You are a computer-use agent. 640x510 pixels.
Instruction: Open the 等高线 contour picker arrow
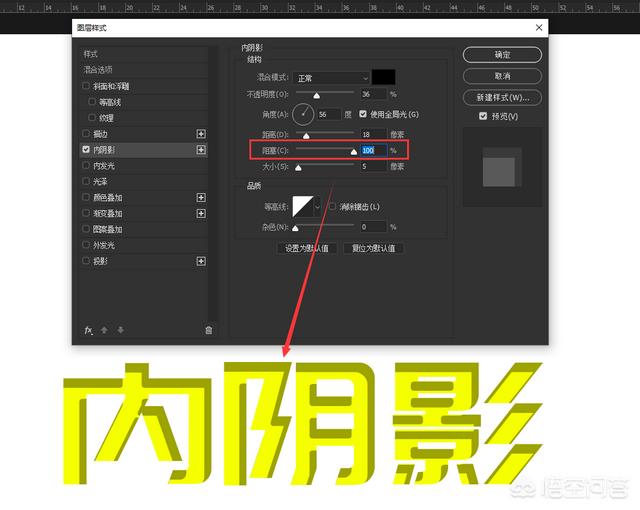click(x=318, y=207)
